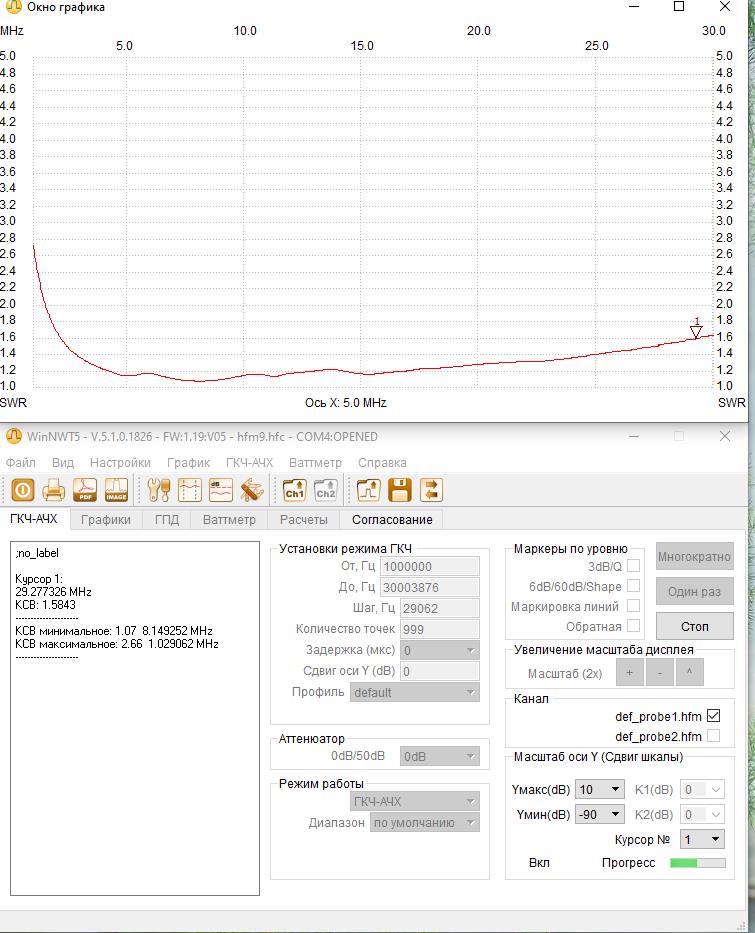This screenshot has height=933, width=755.
Task: Click the printer icon in toolbar
Action: (x=54, y=490)
